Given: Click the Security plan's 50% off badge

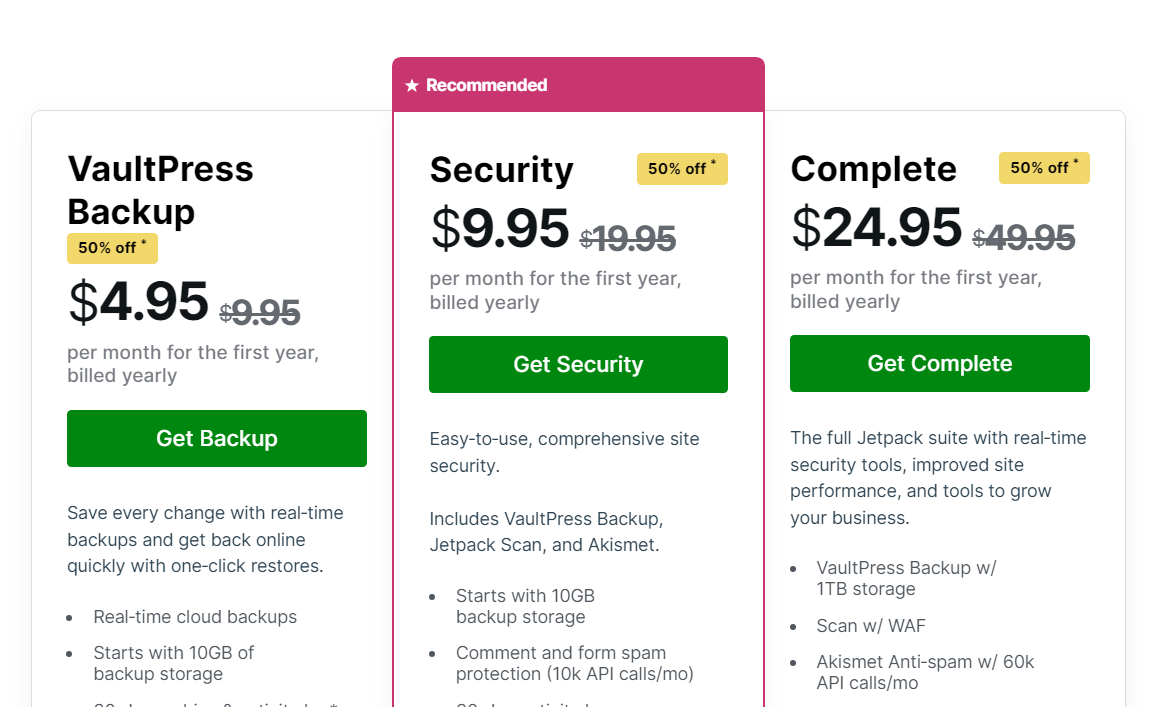Looking at the screenshot, I should (x=682, y=169).
